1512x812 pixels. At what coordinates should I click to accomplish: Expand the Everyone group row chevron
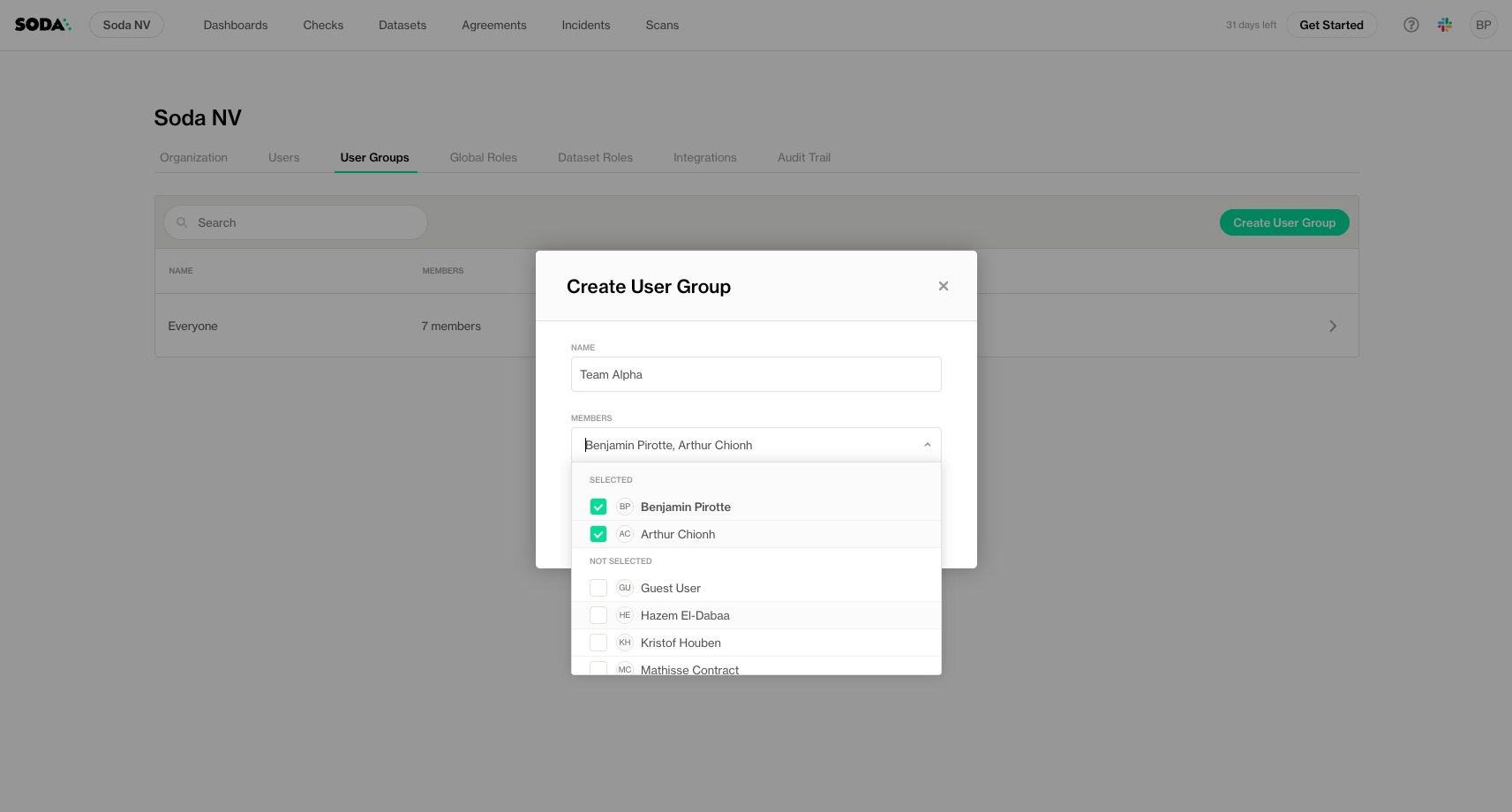(1332, 326)
